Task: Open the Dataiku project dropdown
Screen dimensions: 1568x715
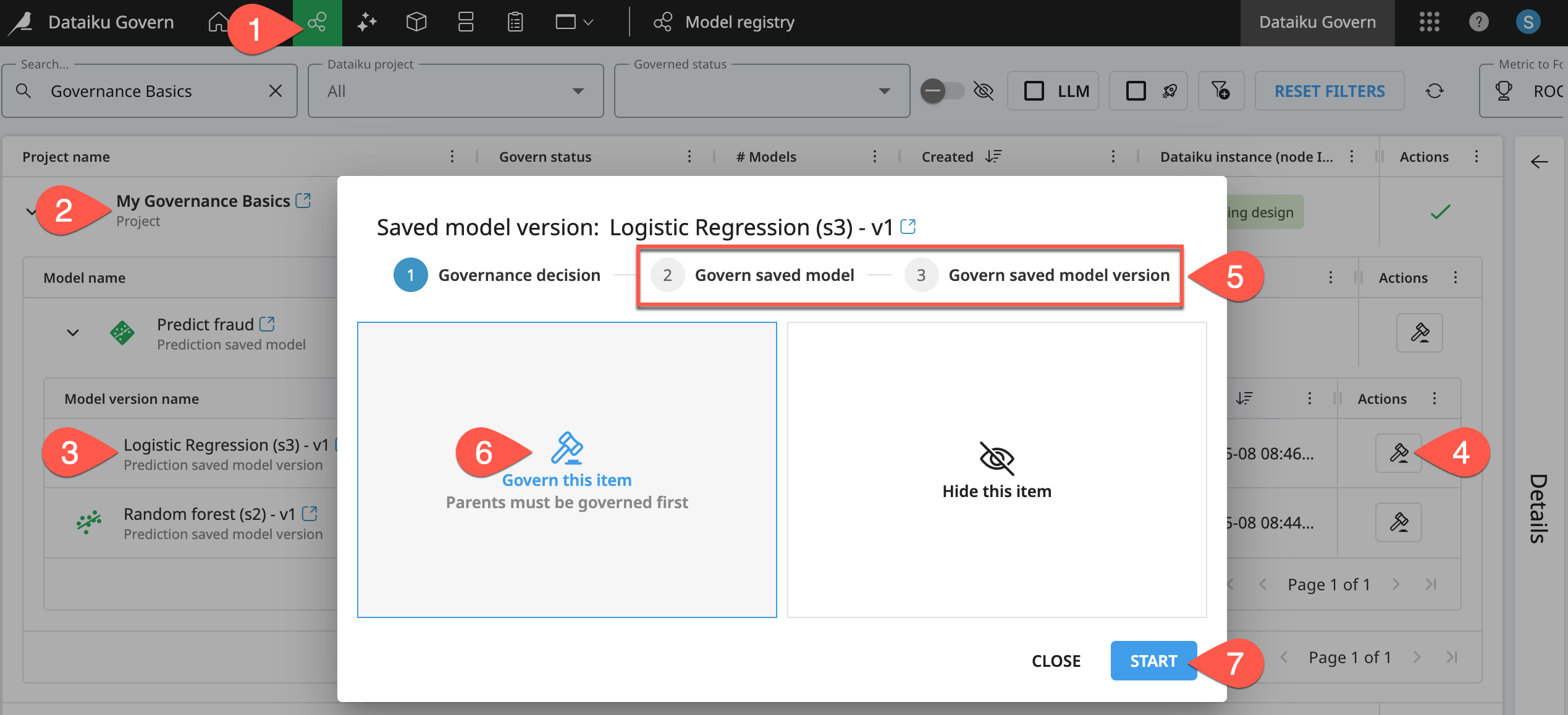Action: tap(455, 91)
